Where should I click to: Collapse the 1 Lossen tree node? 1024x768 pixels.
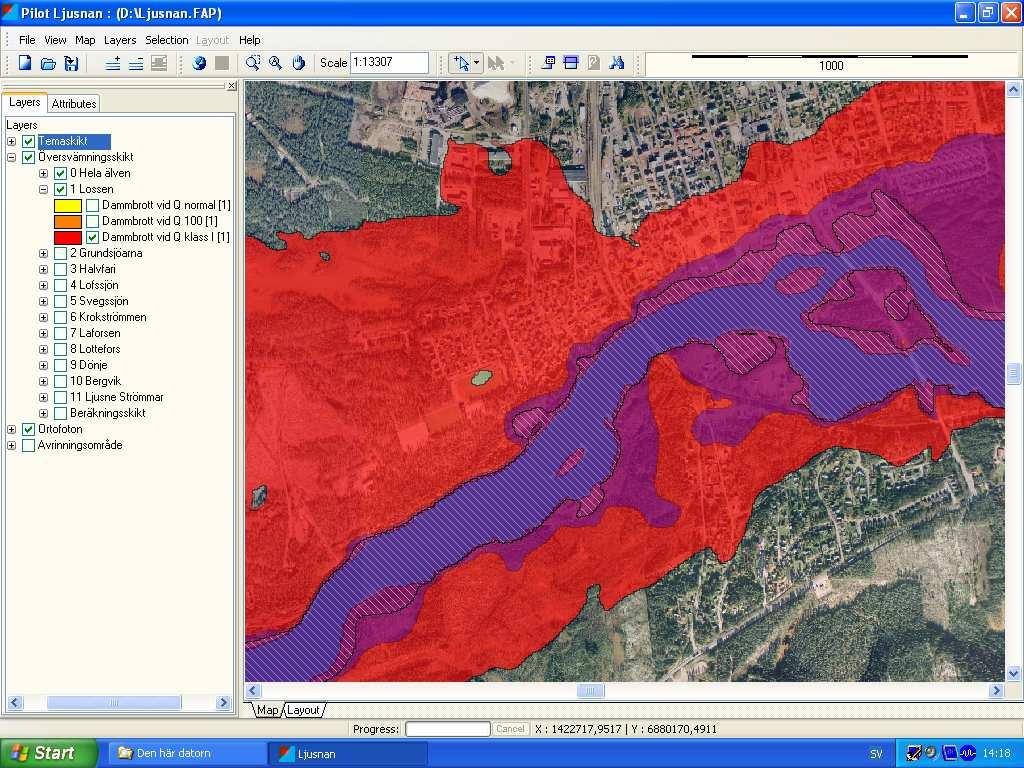pos(44,189)
